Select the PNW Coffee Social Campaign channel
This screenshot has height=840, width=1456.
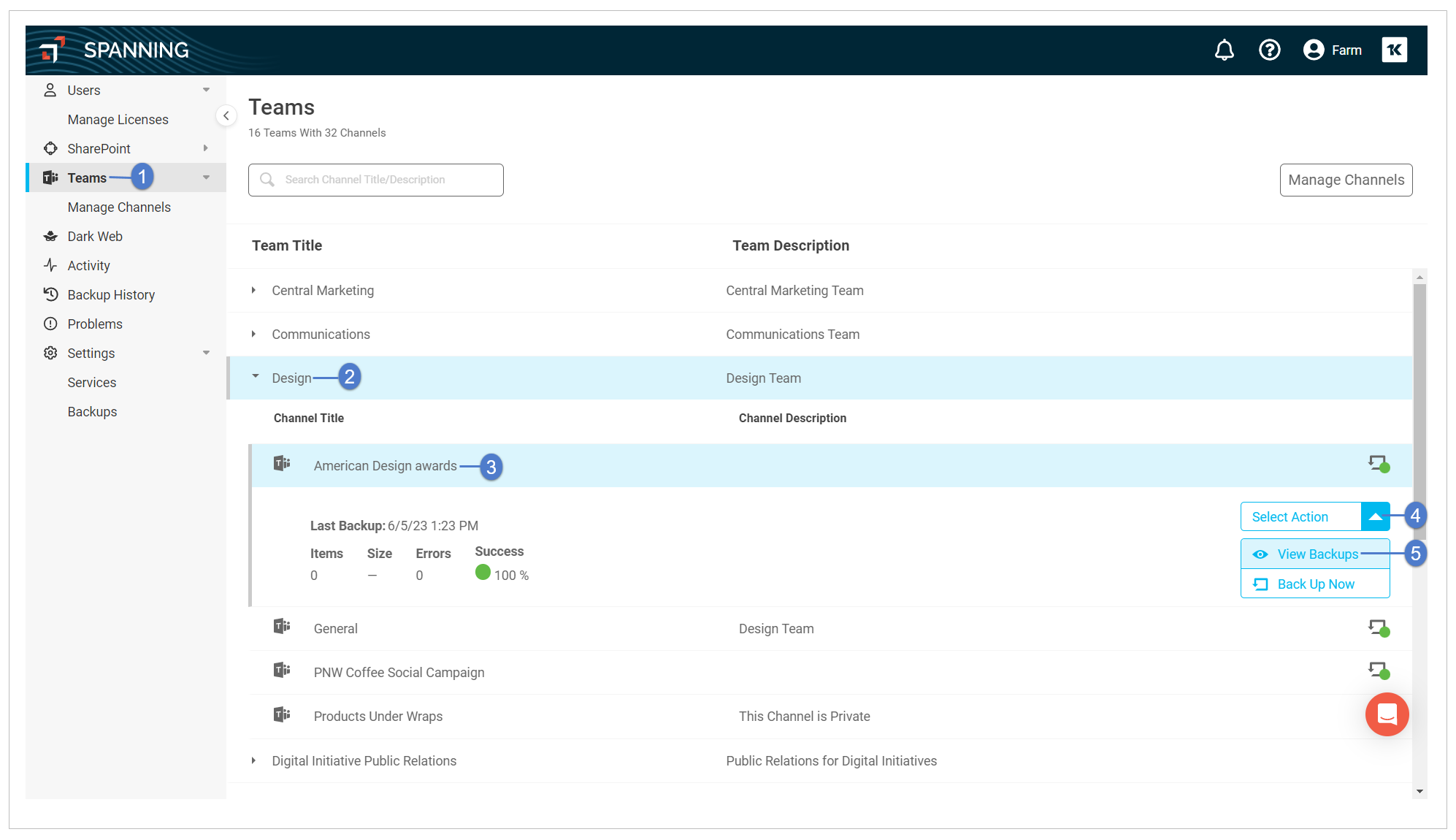(831, 672)
